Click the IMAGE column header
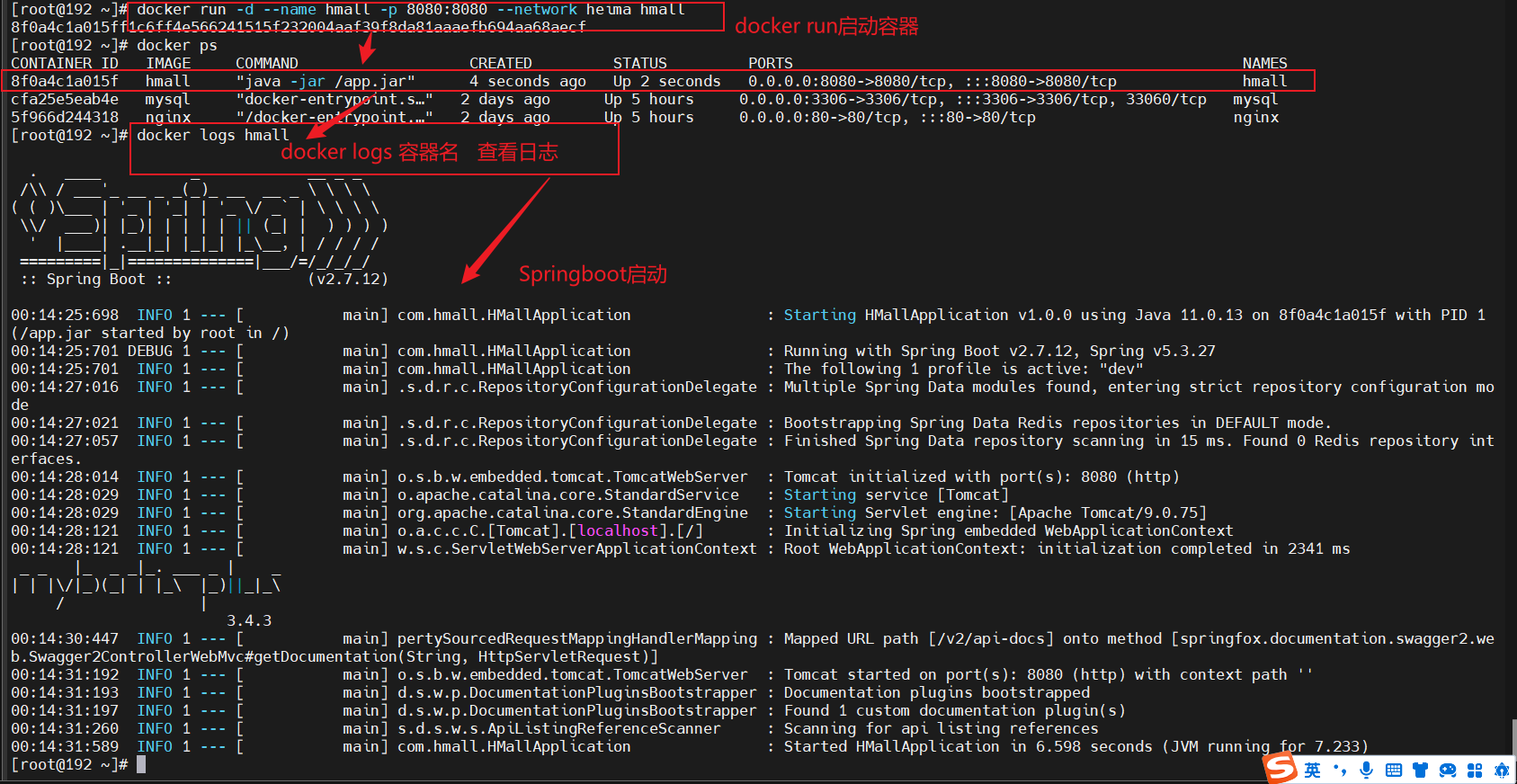Viewport: 1517px width, 784px height. tap(168, 63)
